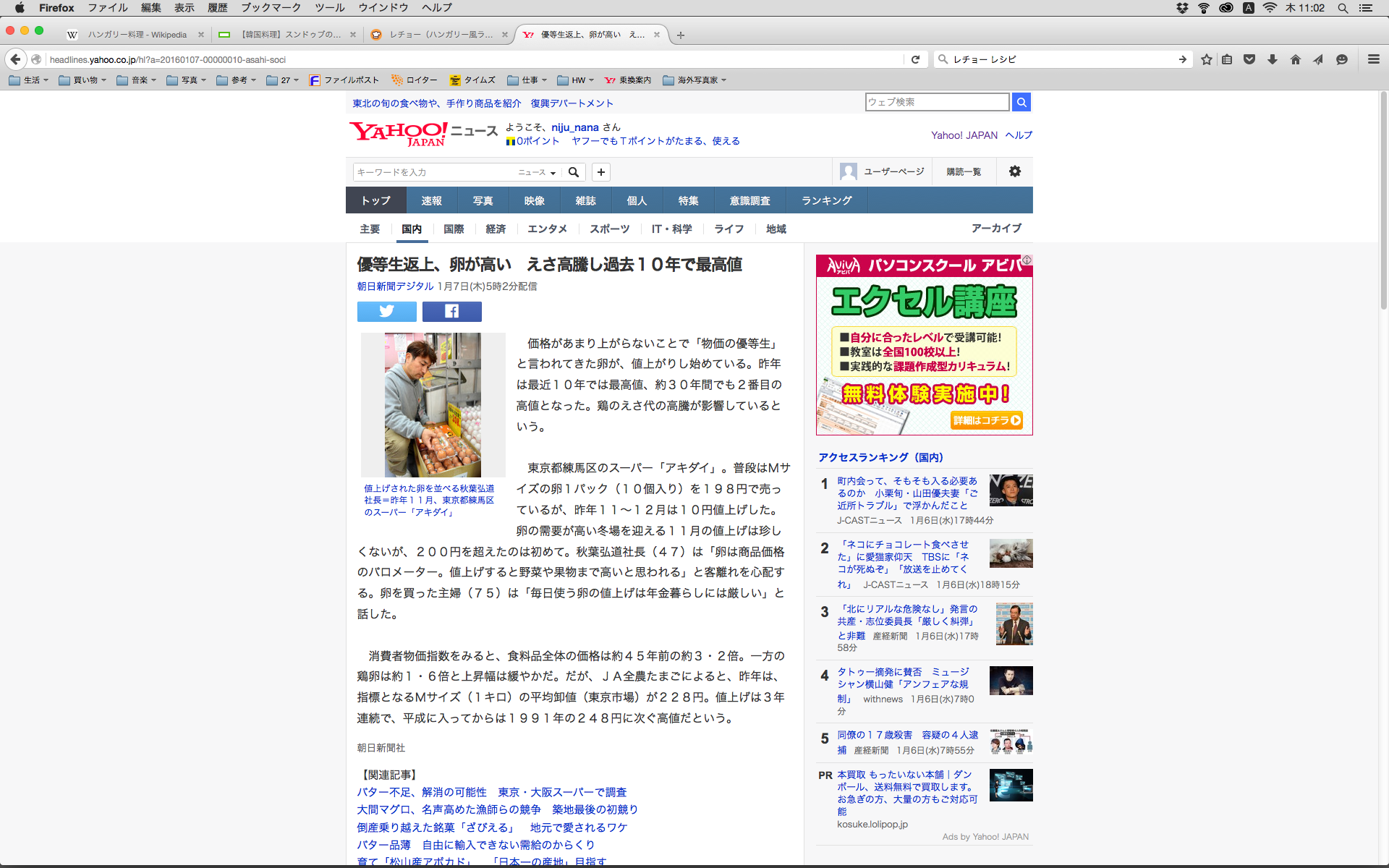Click the Firefox home icon

(1295, 59)
